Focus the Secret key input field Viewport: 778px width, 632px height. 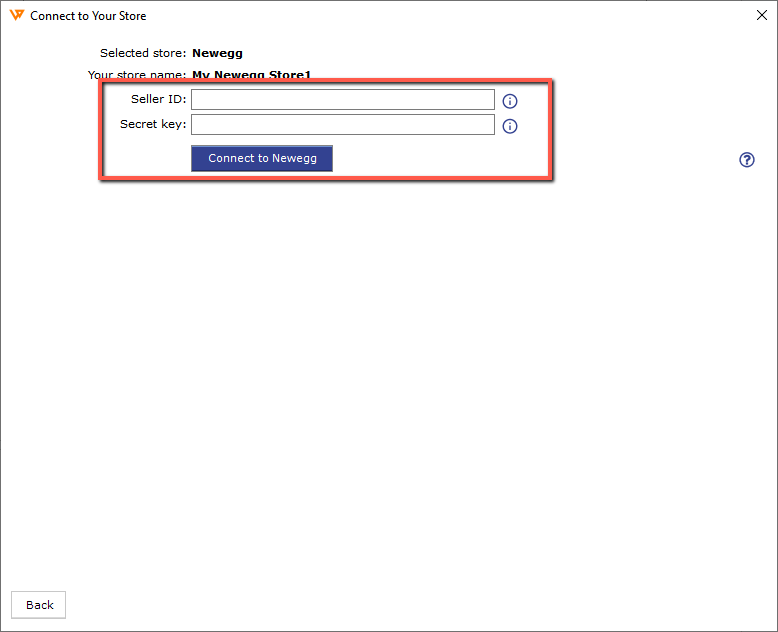click(343, 125)
